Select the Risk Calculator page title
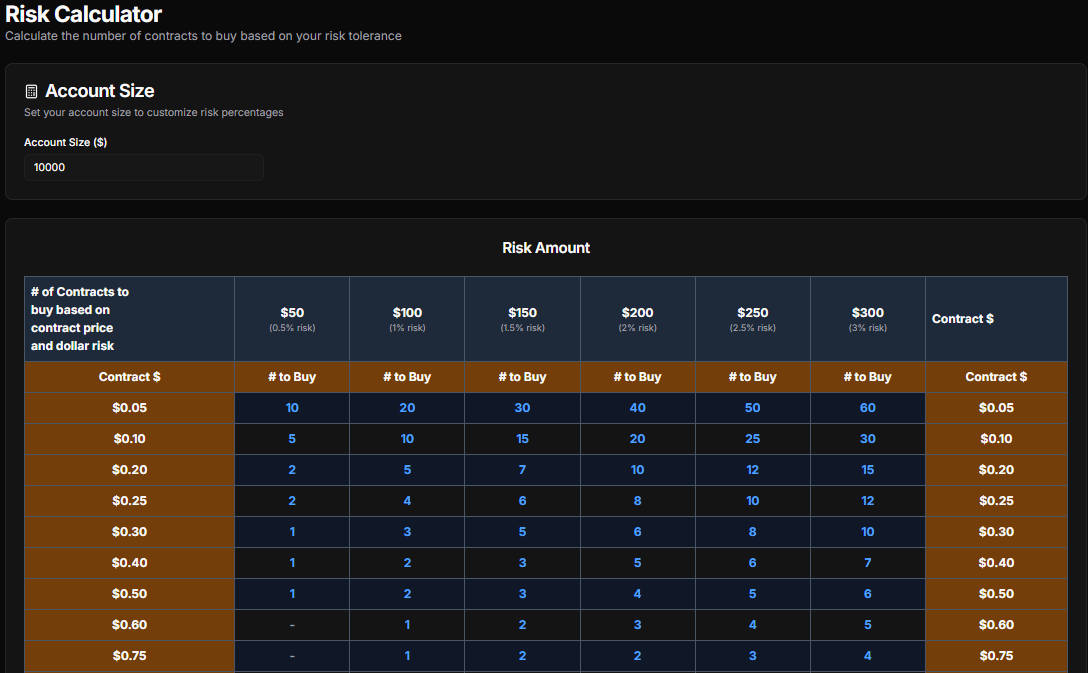Viewport: 1088px width, 673px height. click(x=83, y=15)
